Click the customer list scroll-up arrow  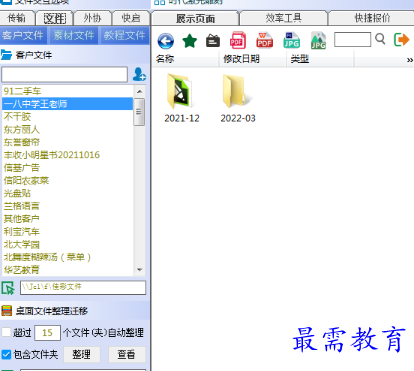point(139,91)
